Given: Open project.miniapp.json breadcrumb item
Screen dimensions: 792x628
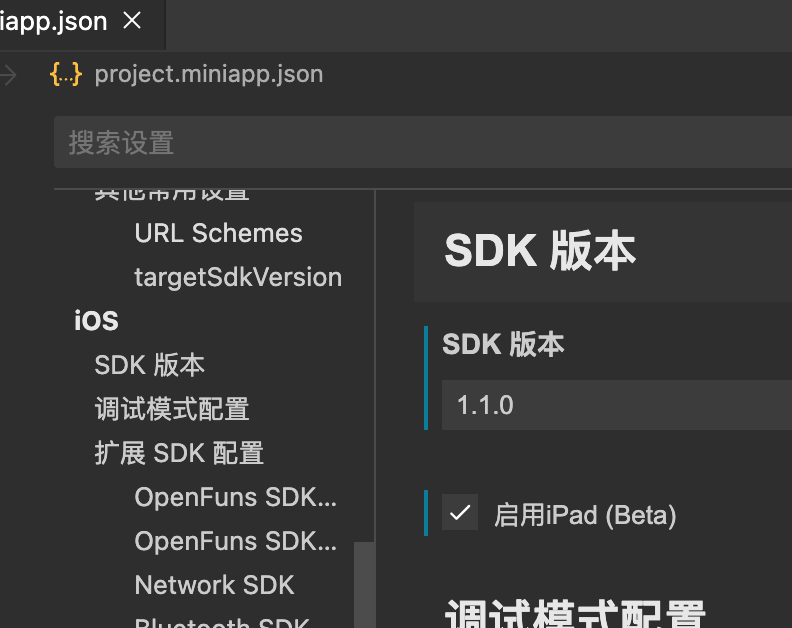Looking at the screenshot, I should point(208,75).
